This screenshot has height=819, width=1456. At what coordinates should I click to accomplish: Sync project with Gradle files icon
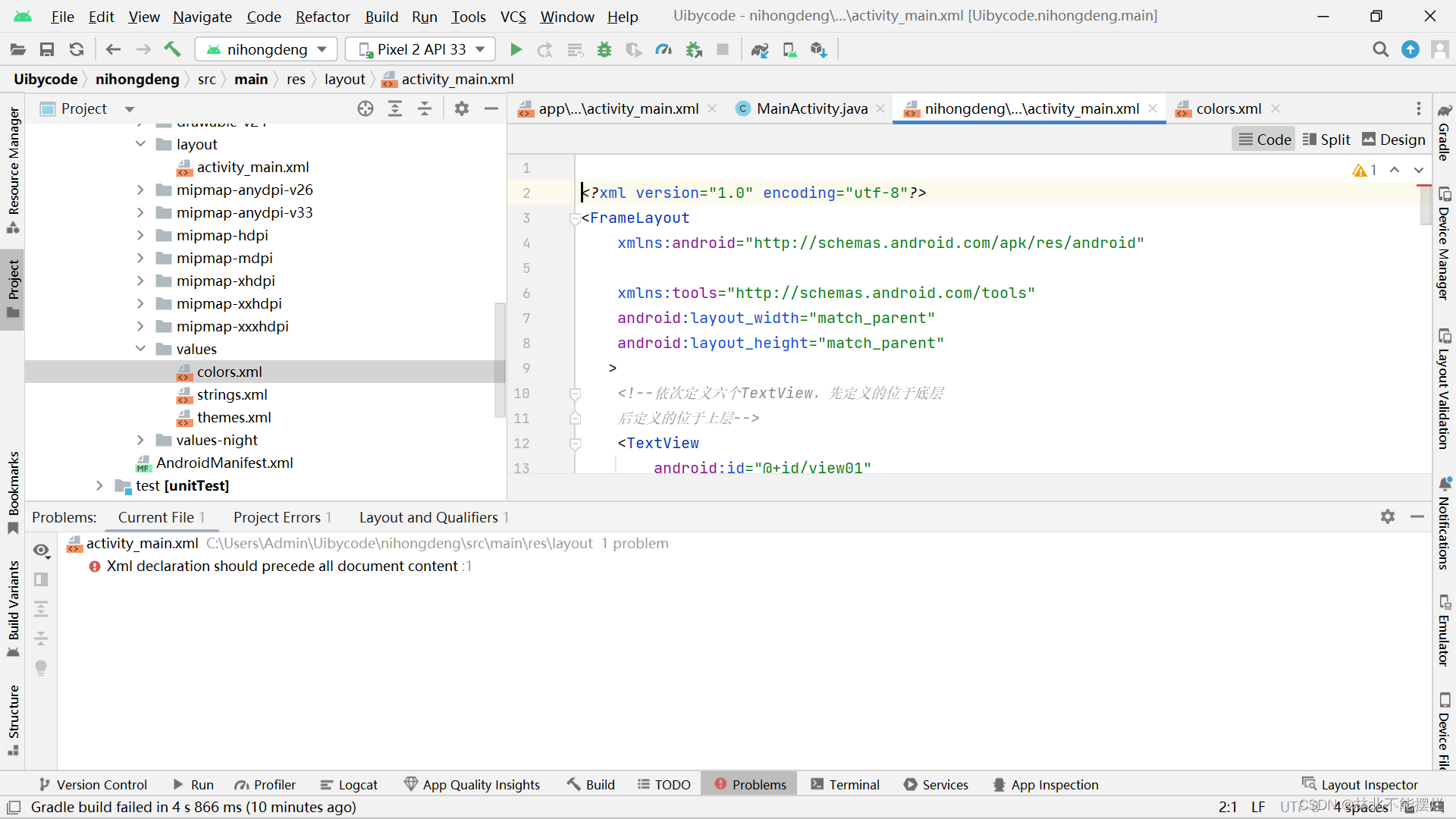tap(759, 50)
